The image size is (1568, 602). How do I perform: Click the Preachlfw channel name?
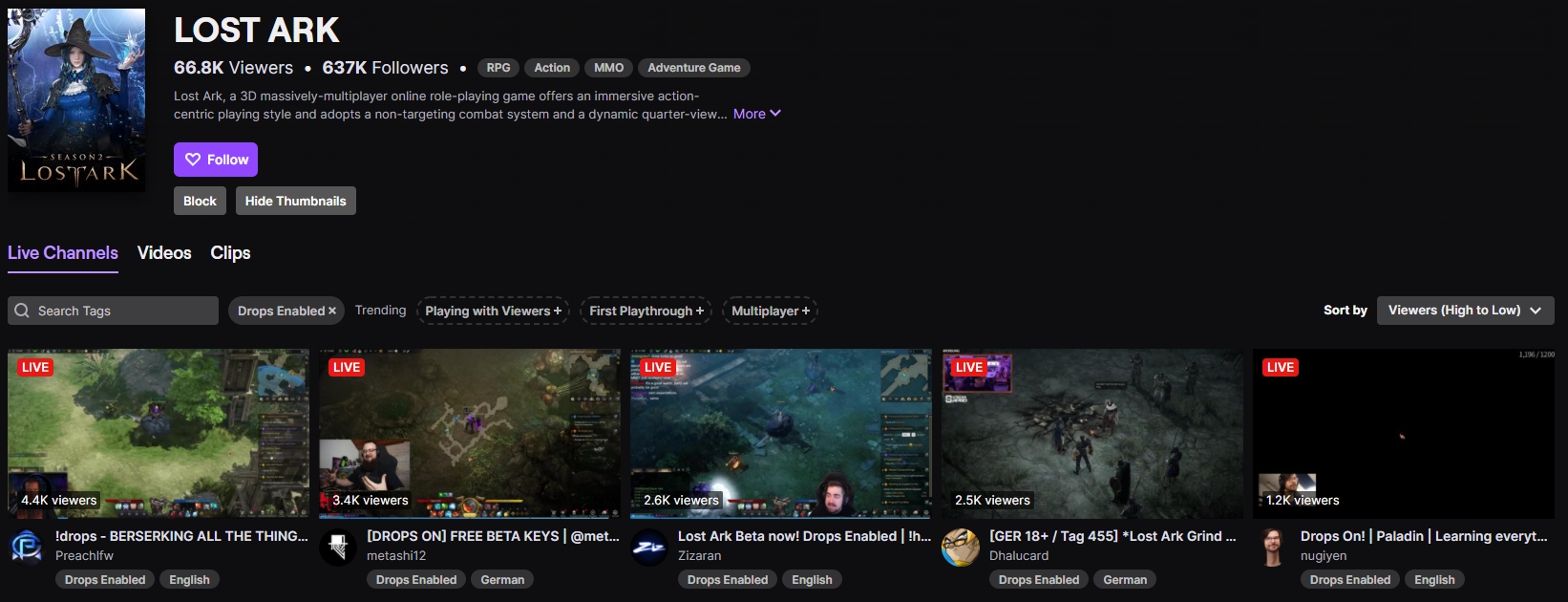point(84,555)
